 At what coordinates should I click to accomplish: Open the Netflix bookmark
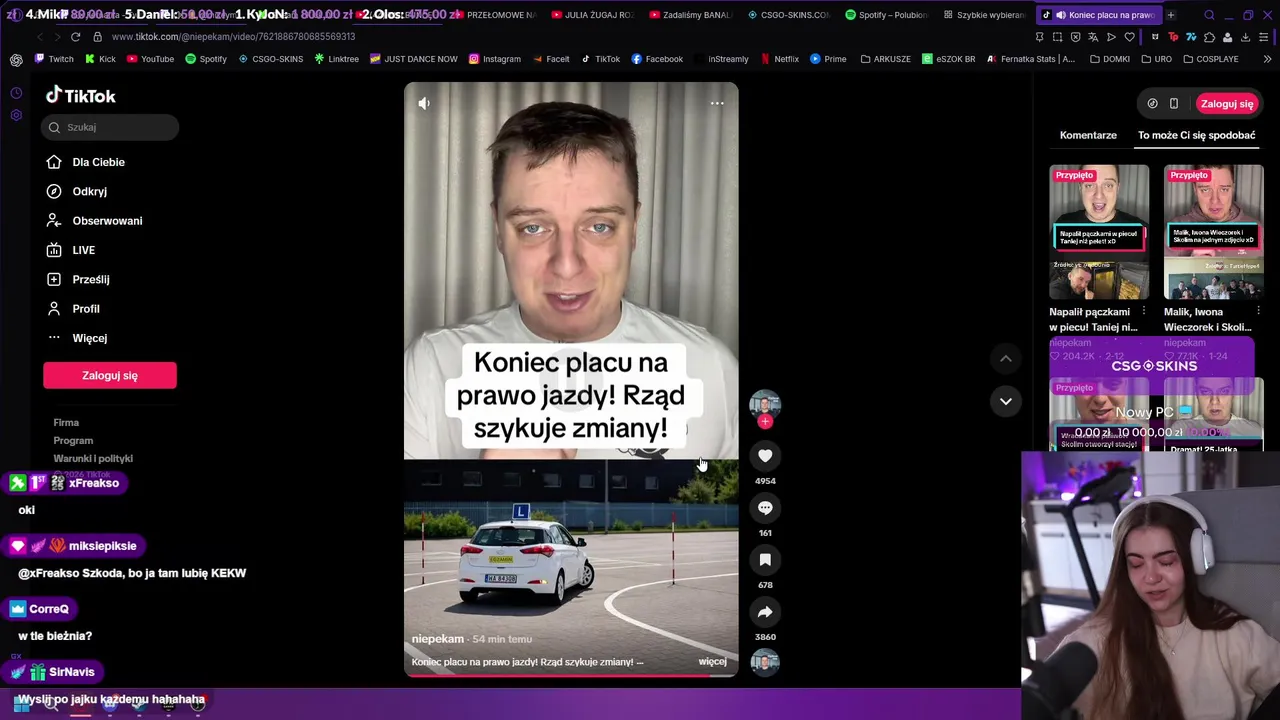pos(779,59)
